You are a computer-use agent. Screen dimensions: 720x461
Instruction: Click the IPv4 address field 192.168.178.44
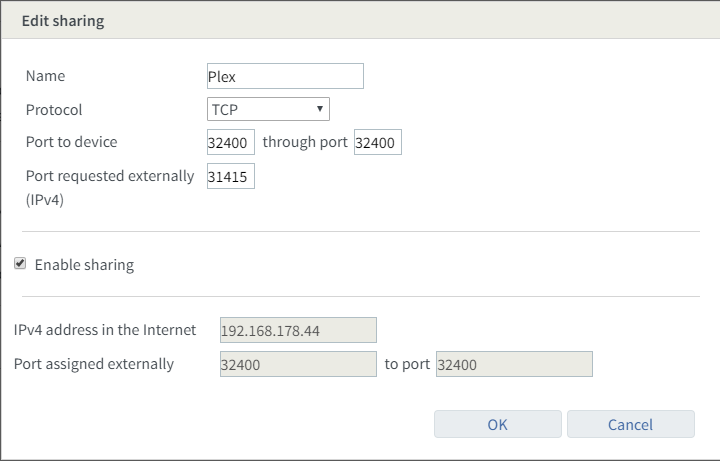pos(297,330)
